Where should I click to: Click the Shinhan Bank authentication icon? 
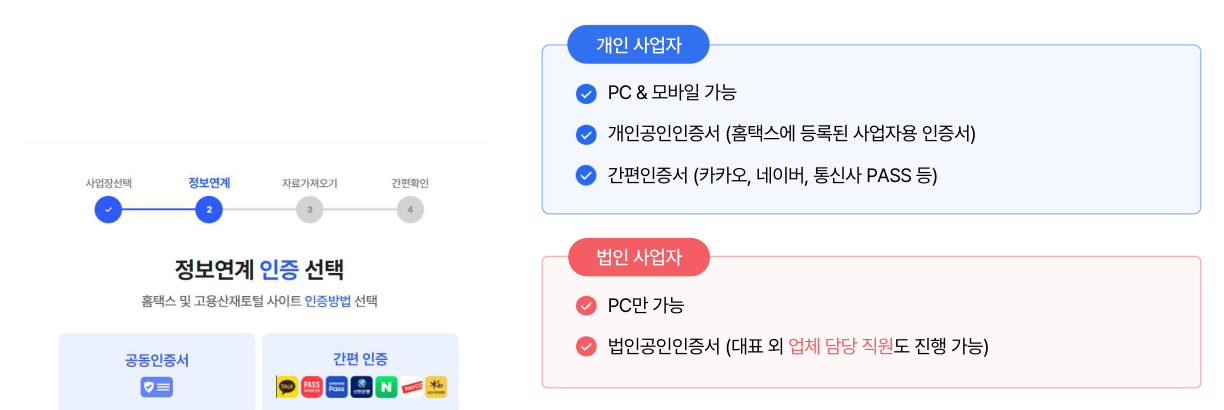pos(361,386)
